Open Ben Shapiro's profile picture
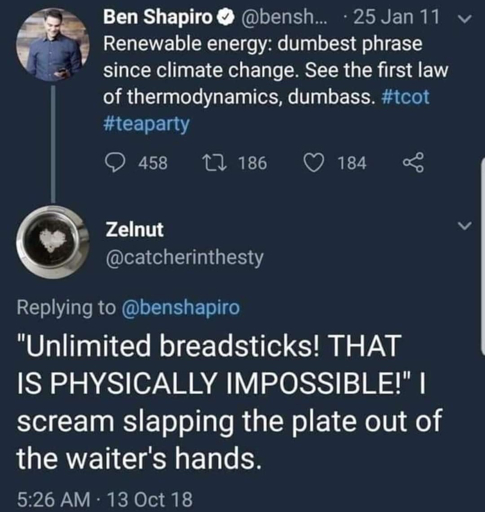The width and height of the screenshot is (485, 512). point(53,44)
